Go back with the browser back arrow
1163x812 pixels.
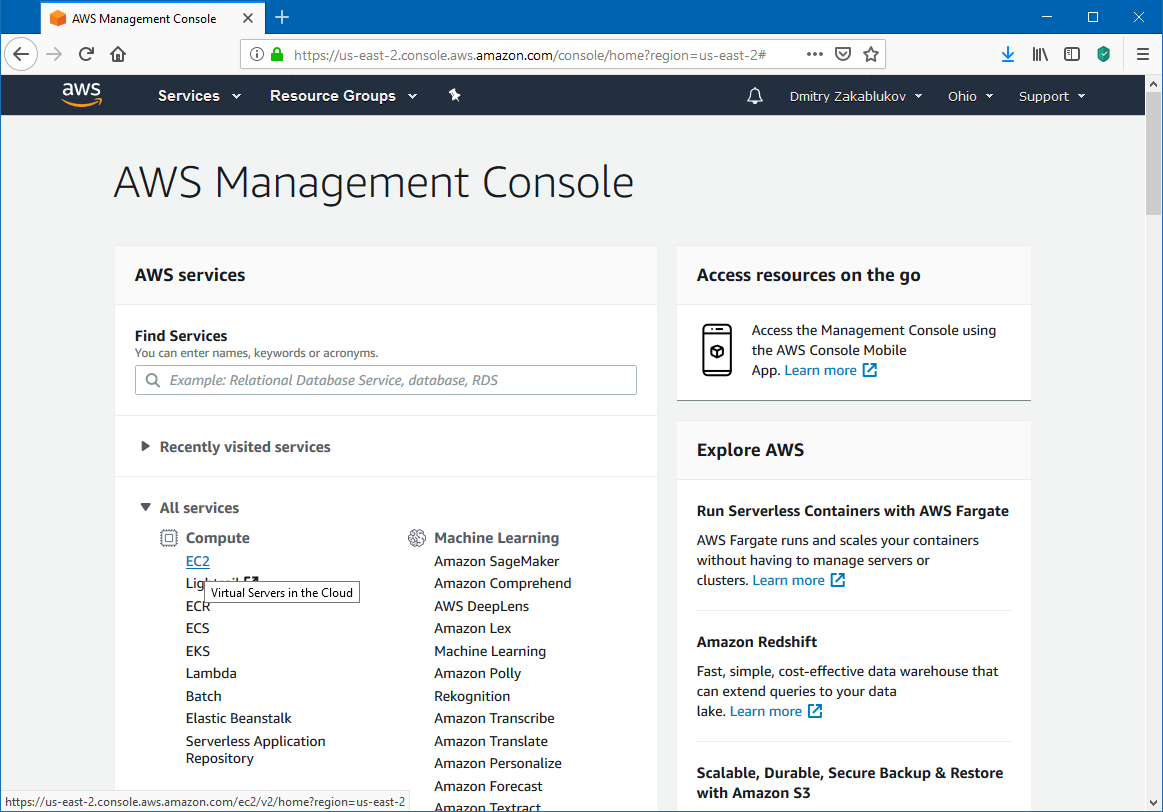pos(21,54)
